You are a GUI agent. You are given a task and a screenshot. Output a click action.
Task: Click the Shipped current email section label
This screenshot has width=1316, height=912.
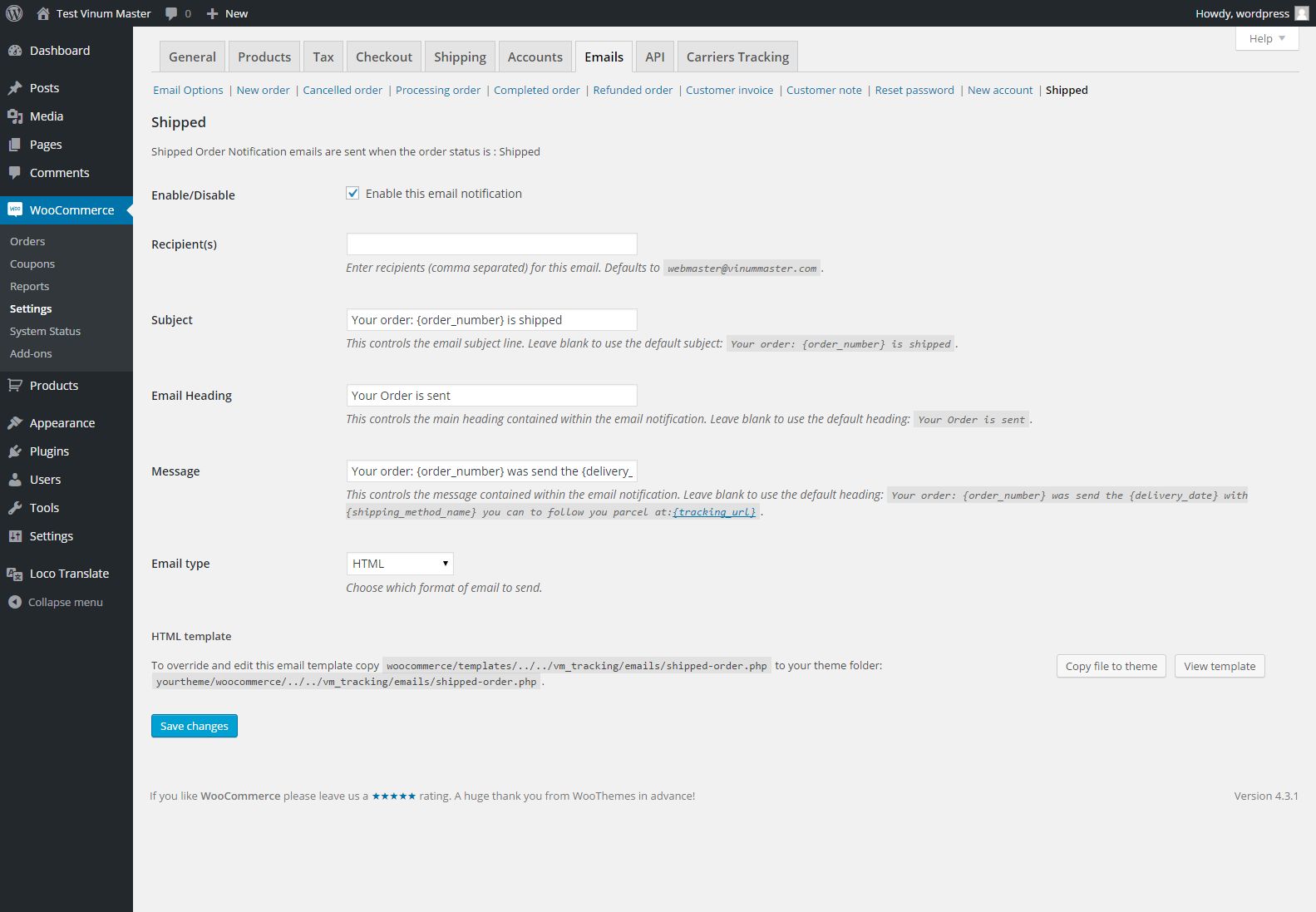click(x=1067, y=90)
